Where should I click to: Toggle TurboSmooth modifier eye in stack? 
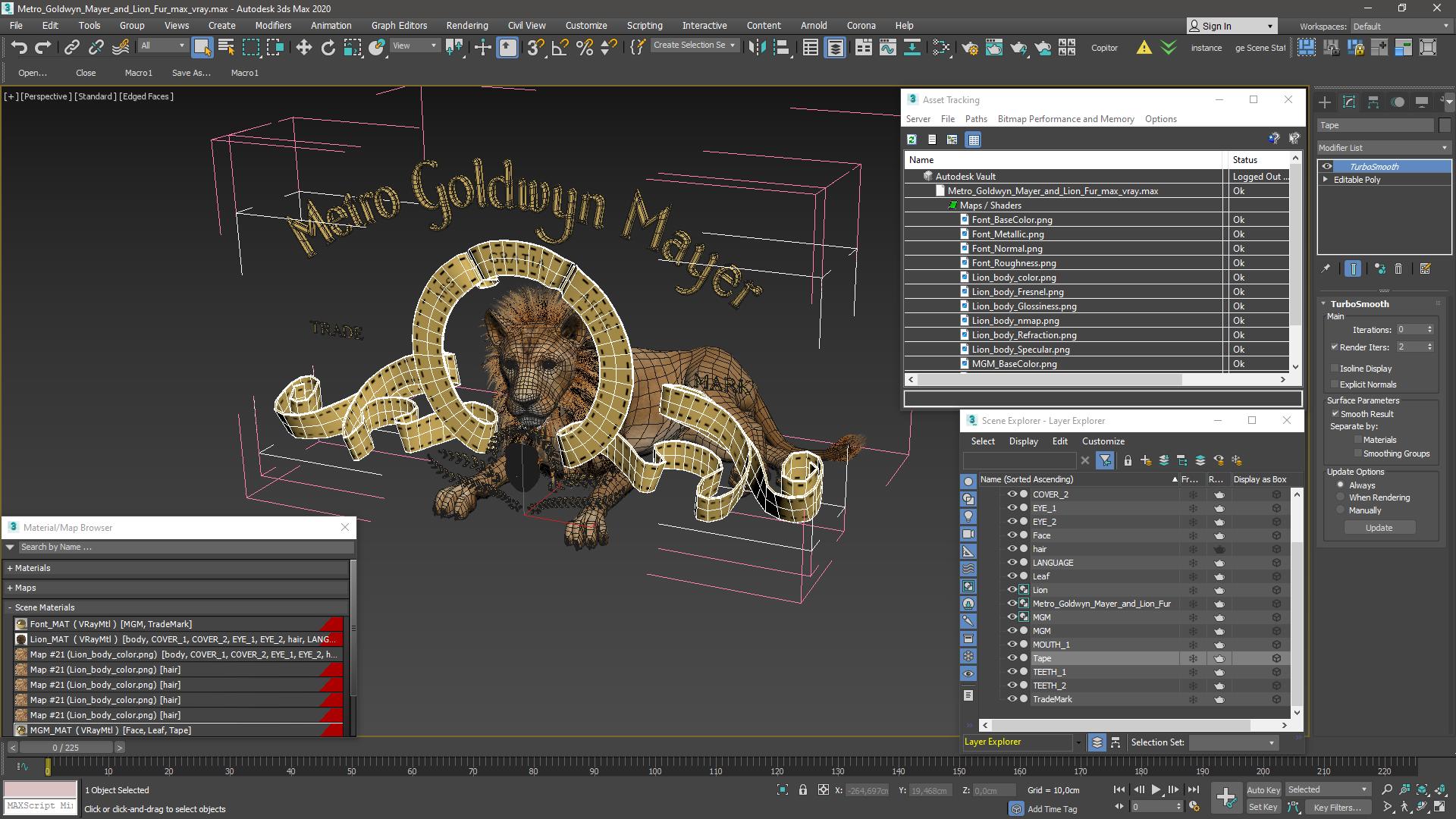tap(1326, 167)
